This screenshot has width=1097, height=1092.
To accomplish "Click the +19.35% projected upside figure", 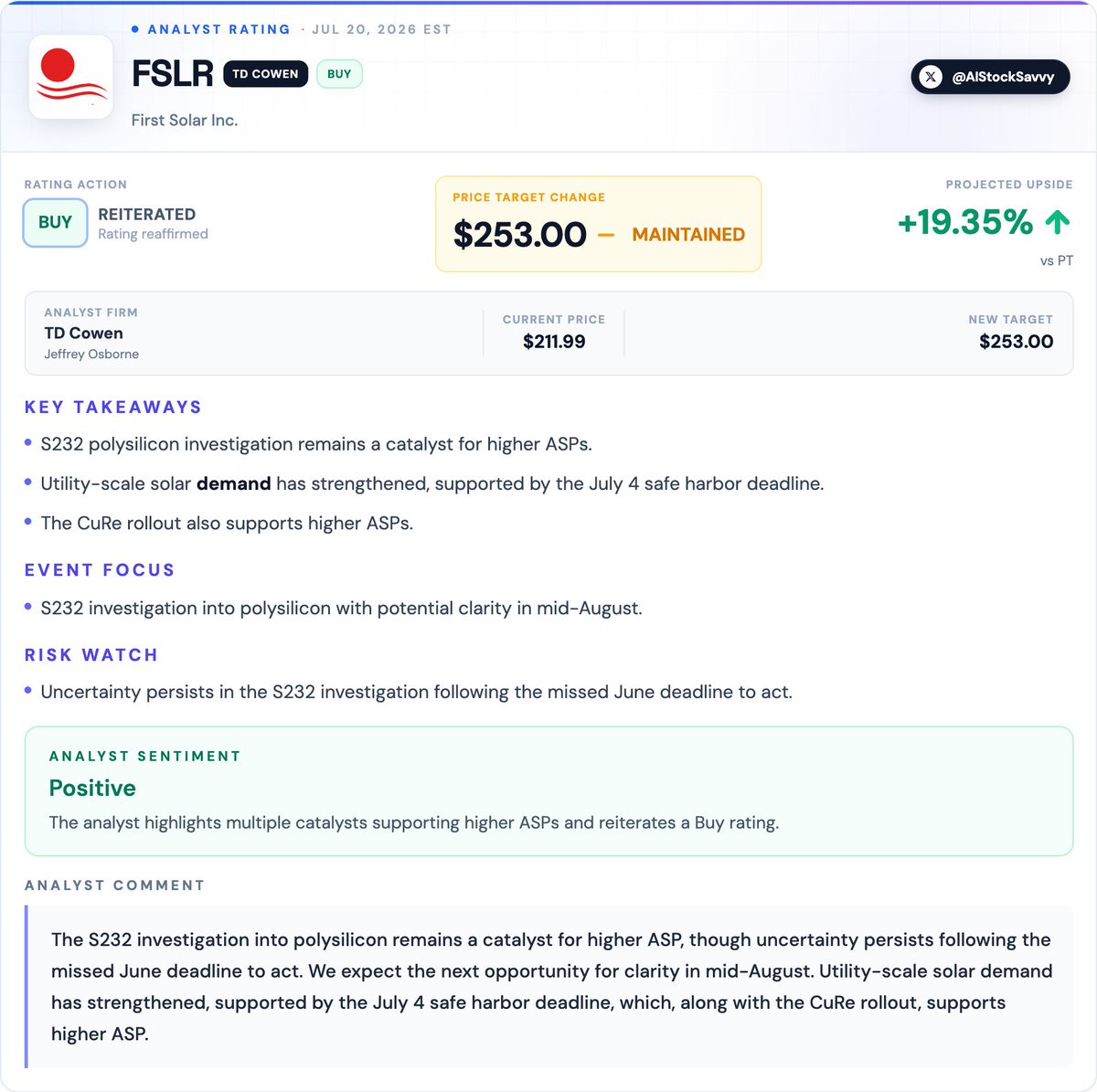I will pyautogui.click(x=965, y=222).
